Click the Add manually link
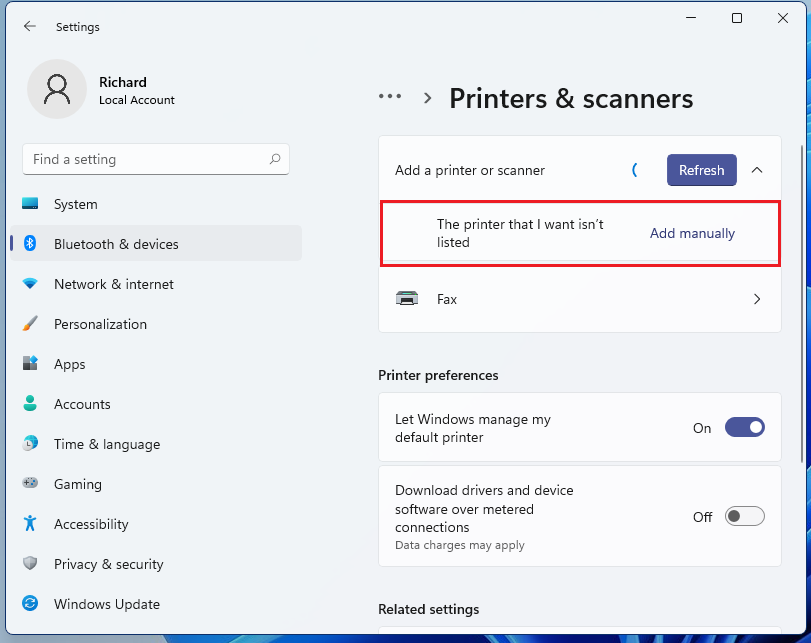Screen dimensions: 811x643 click(x=692, y=232)
